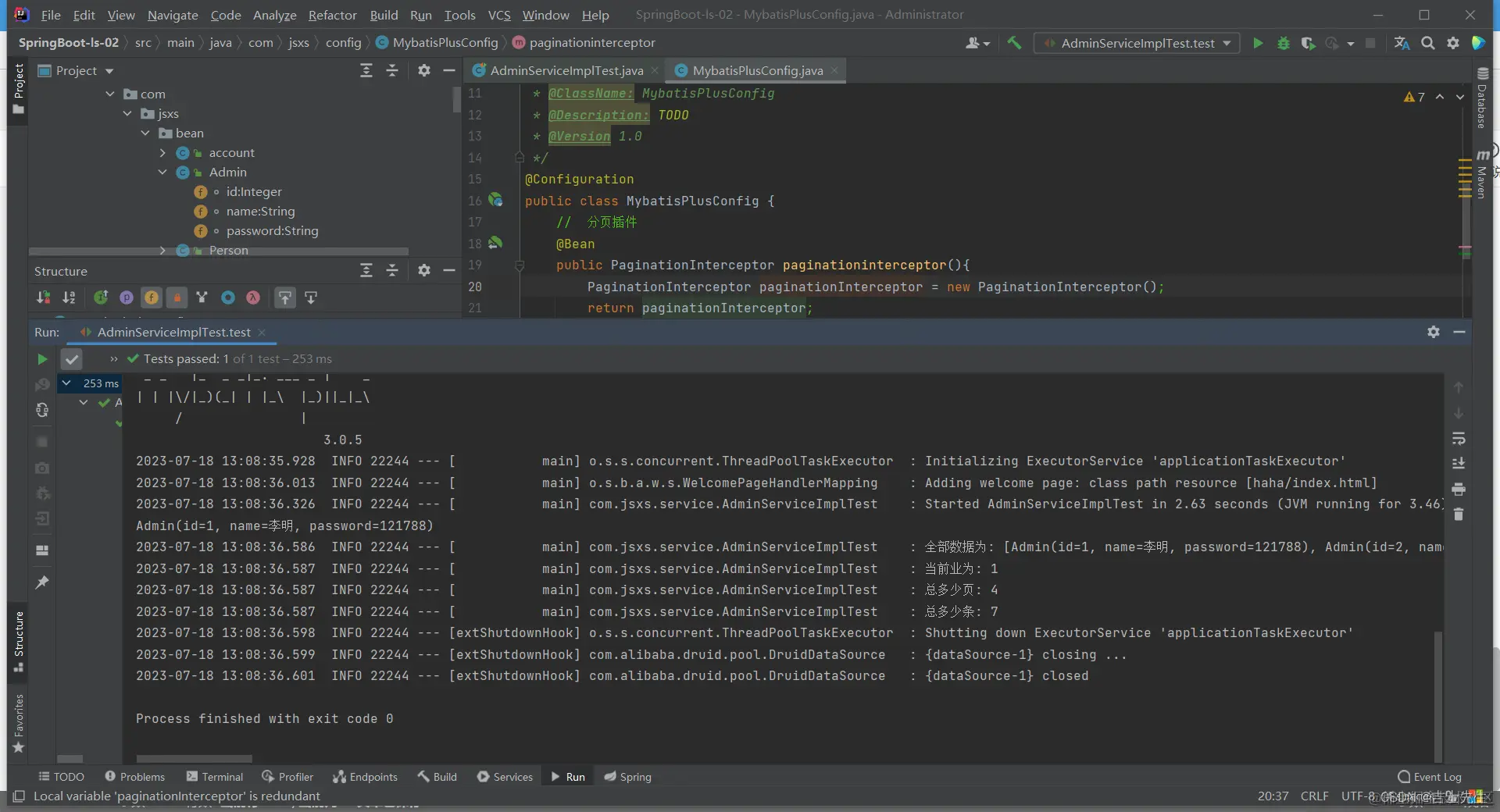Collapse the jsxs package node
The width and height of the screenshot is (1500, 812).
127,113
